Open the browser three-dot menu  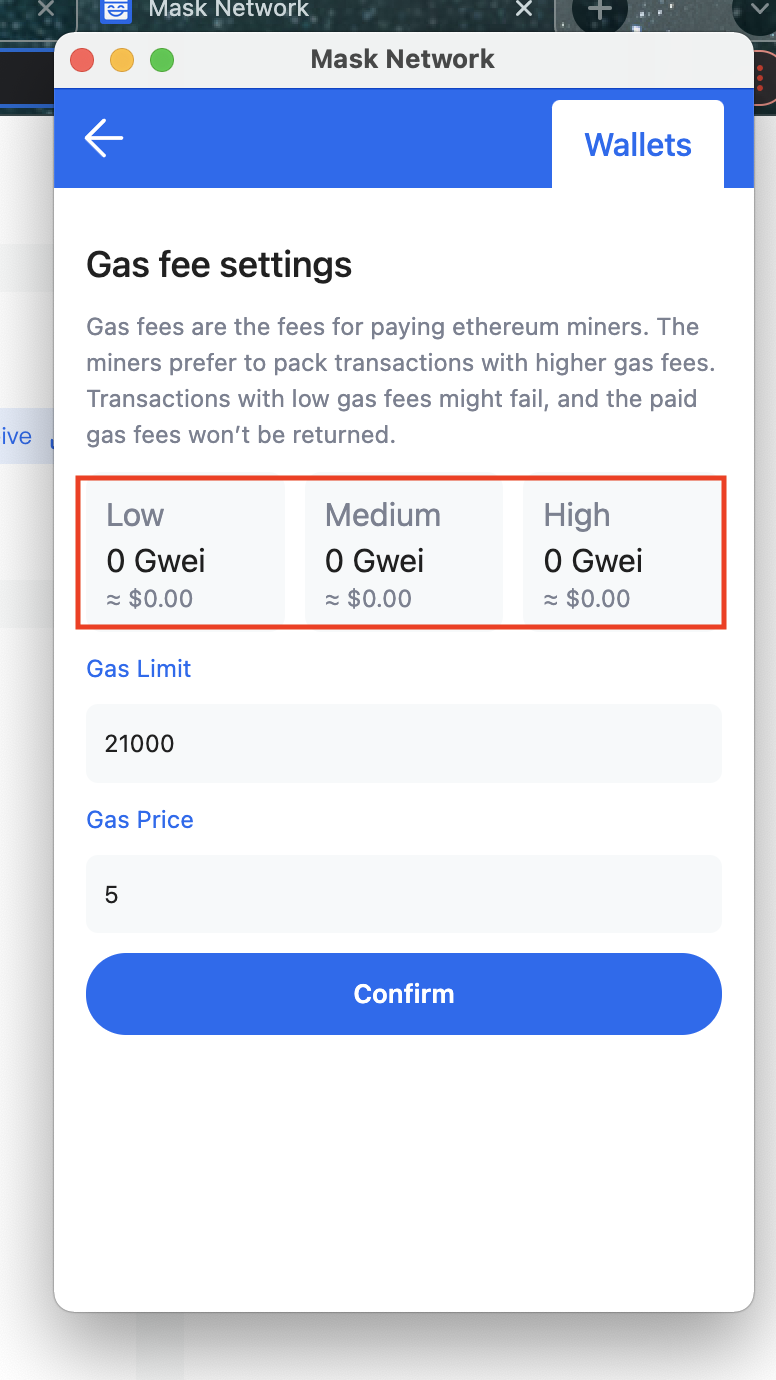[x=765, y=82]
